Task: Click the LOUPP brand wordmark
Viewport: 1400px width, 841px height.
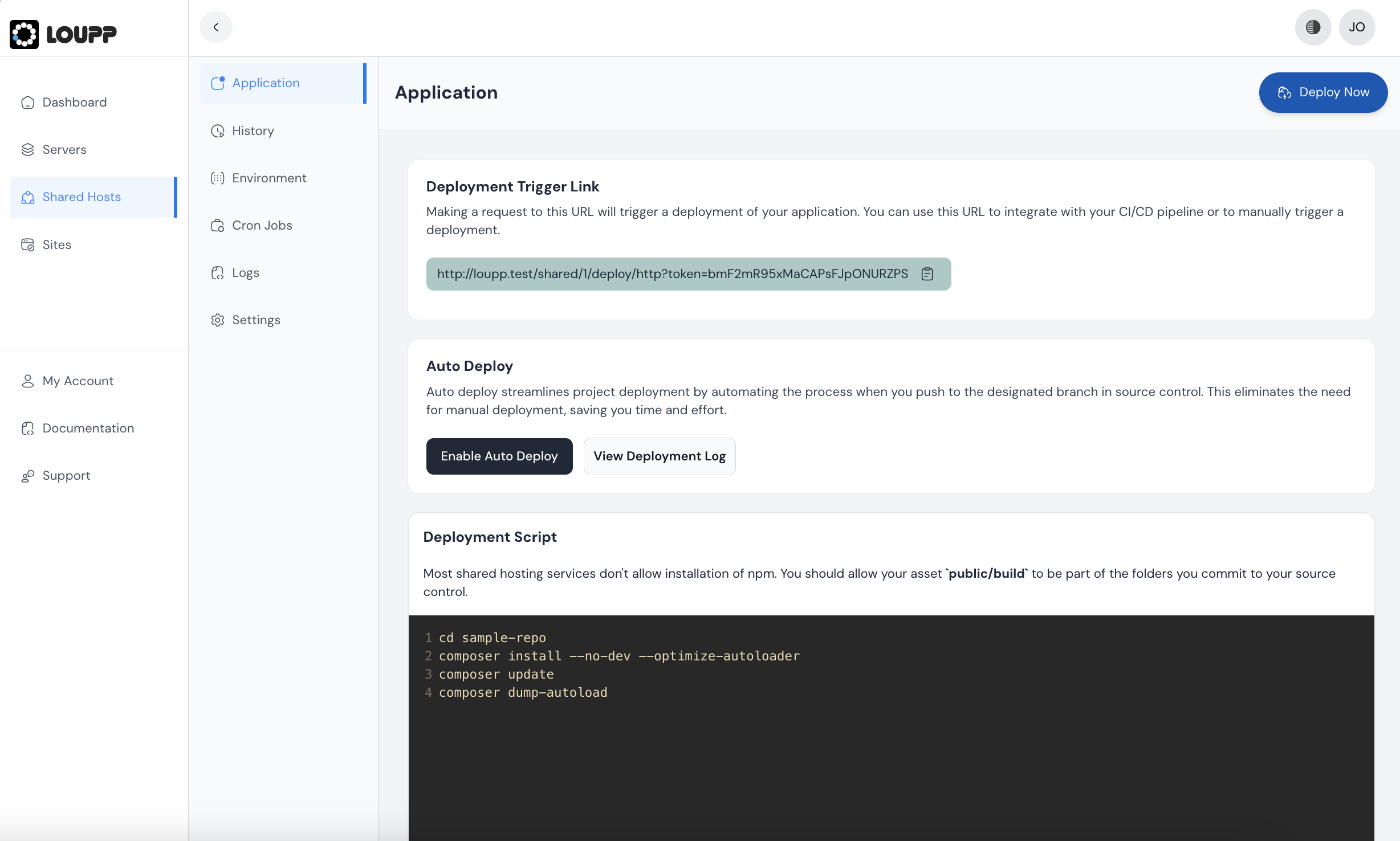Action: (82, 35)
